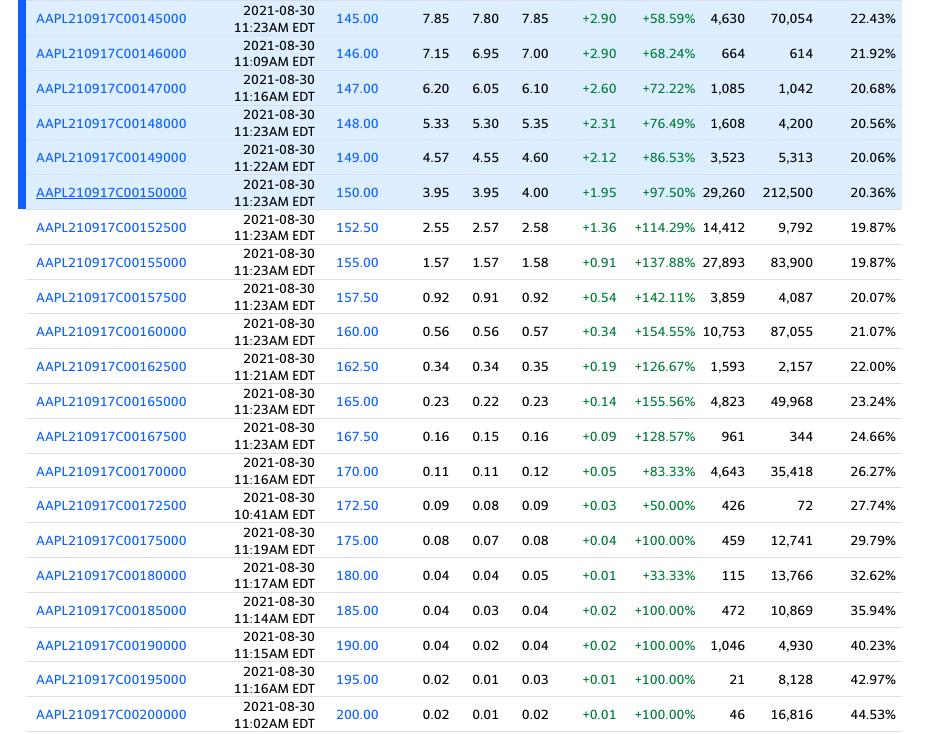Select the 87,055 open interest value

point(791,332)
